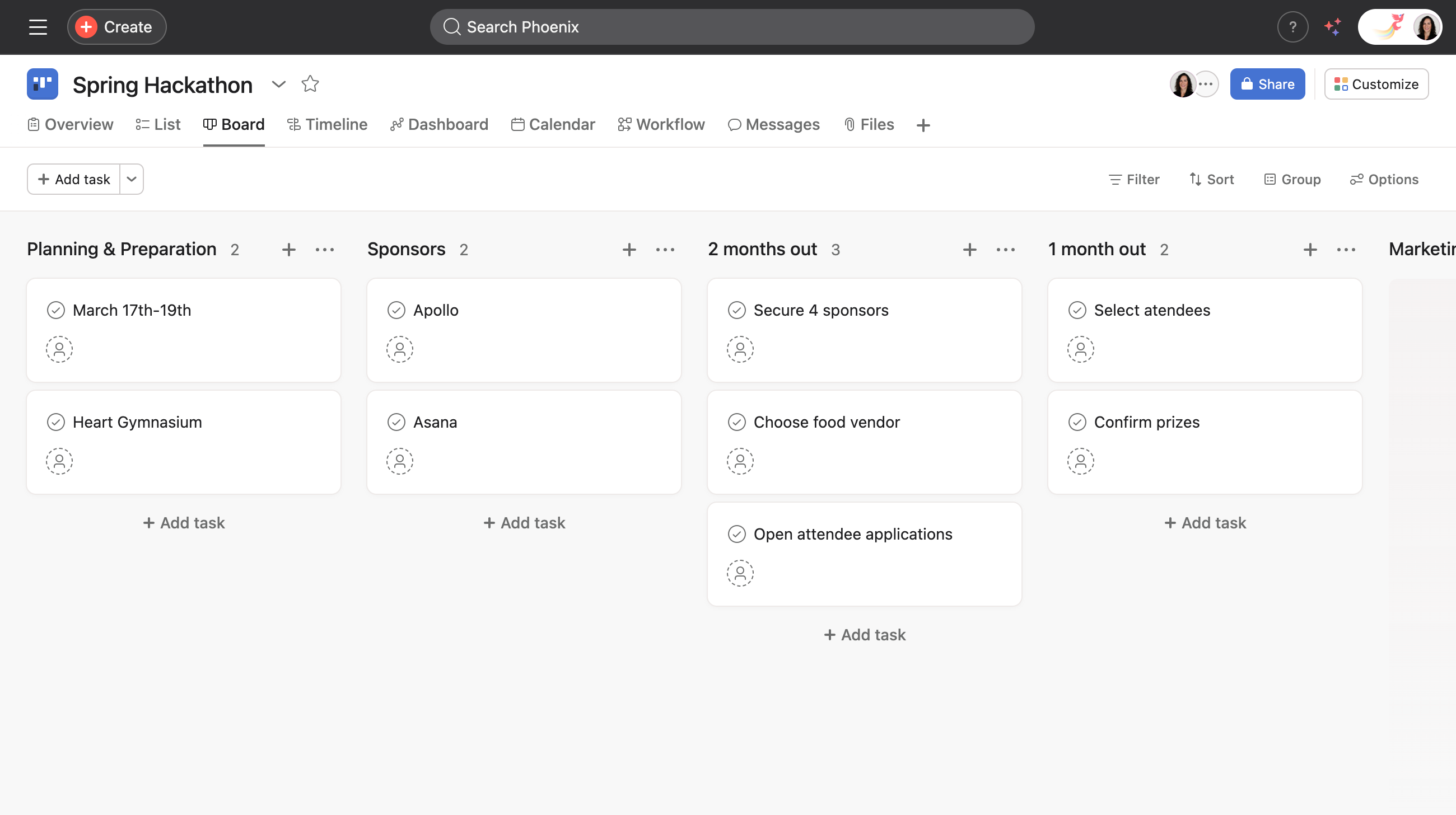Click the Customize button
The image size is (1456, 815).
1376,84
